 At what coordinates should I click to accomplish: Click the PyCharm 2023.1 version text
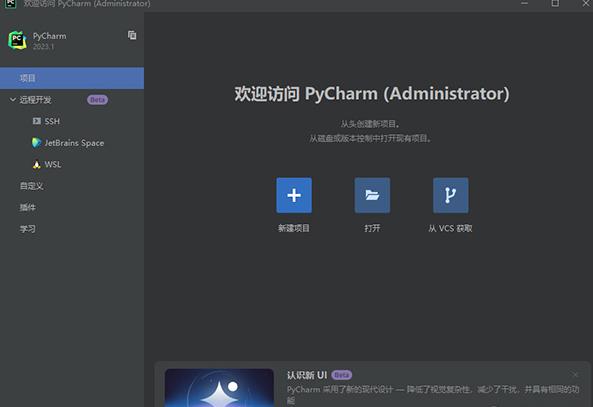coord(43,47)
